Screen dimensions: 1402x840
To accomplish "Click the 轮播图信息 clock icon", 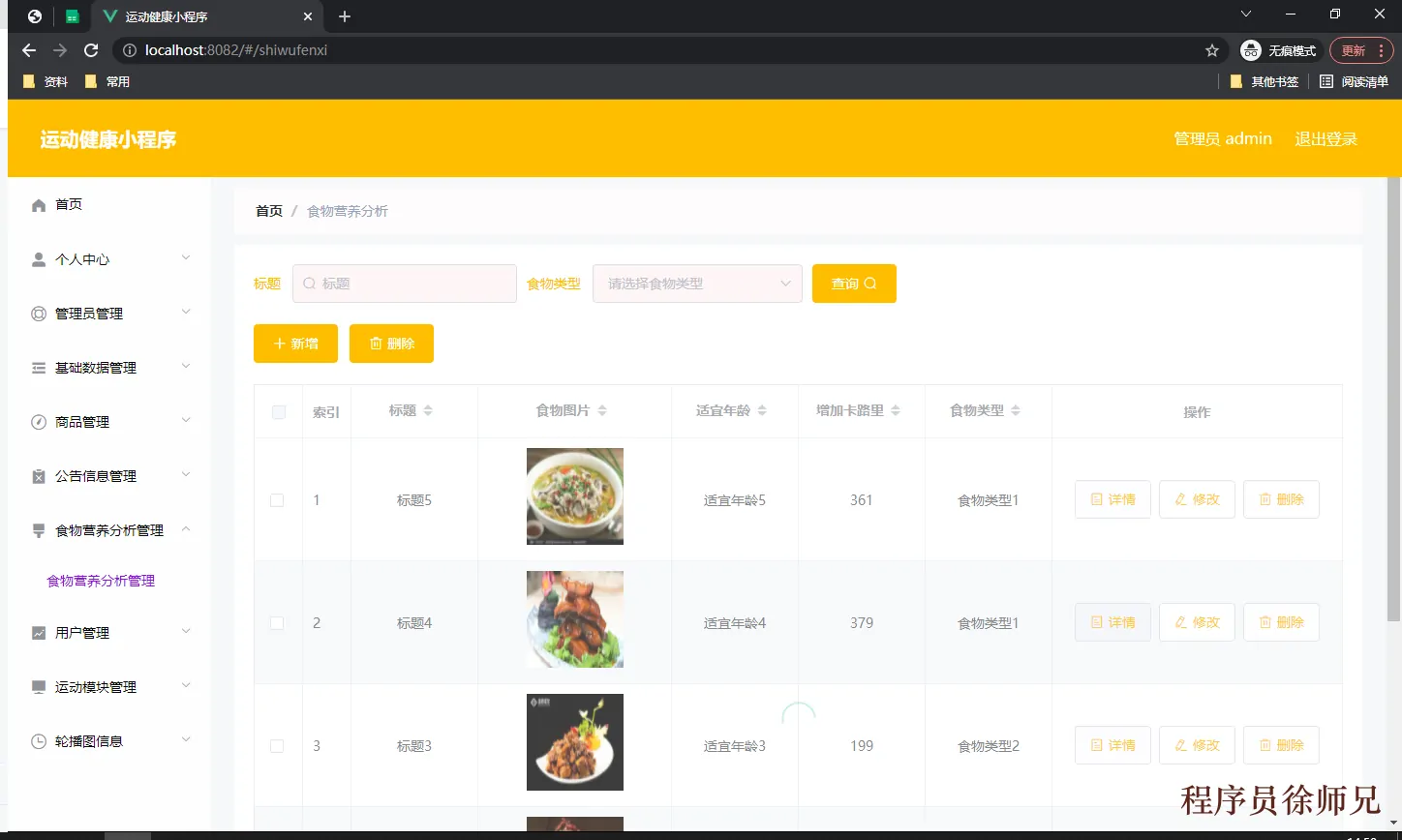I will tap(39, 741).
